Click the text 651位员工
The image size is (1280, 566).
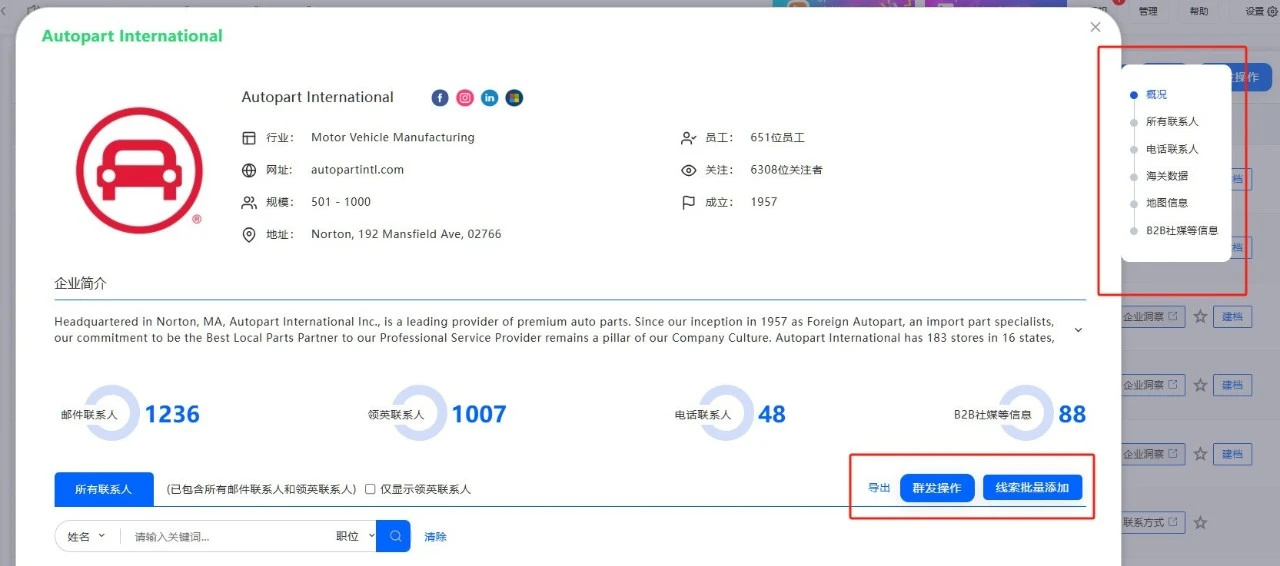[x=777, y=138]
